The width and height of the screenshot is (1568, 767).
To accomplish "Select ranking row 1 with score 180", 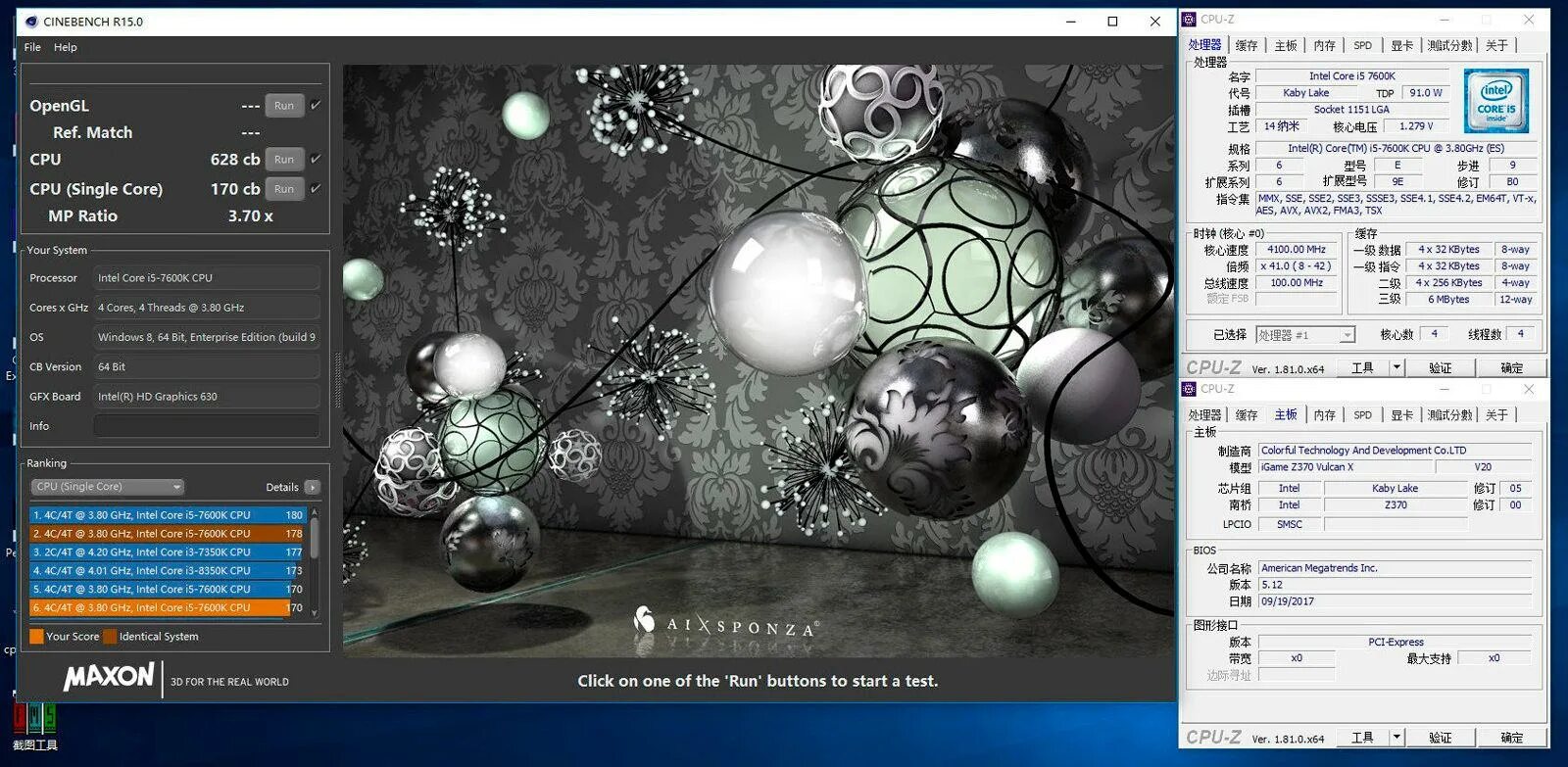I will [168, 514].
